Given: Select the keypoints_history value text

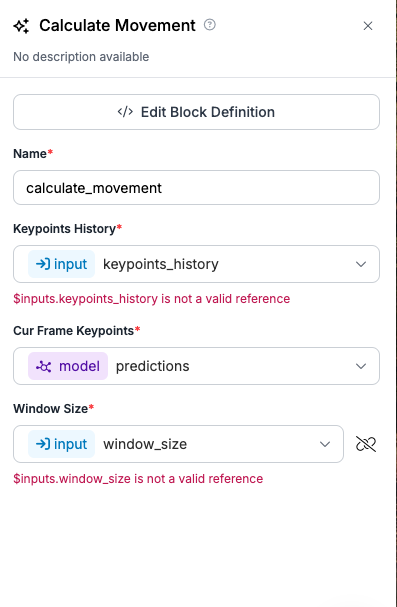Looking at the screenshot, I should [161, 264].
